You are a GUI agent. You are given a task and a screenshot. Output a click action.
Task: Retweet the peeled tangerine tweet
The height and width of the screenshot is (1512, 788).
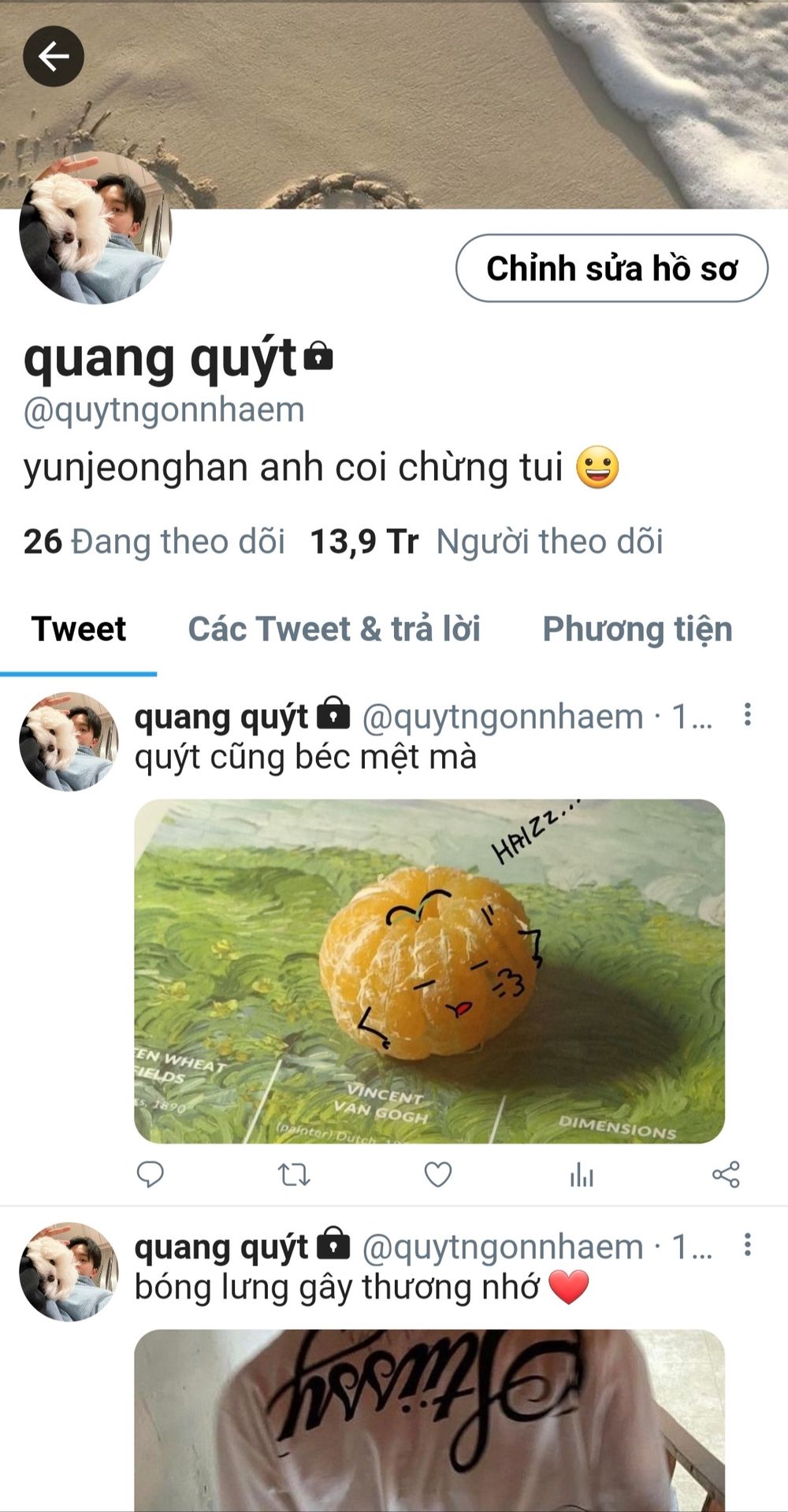click(294, 1175)
